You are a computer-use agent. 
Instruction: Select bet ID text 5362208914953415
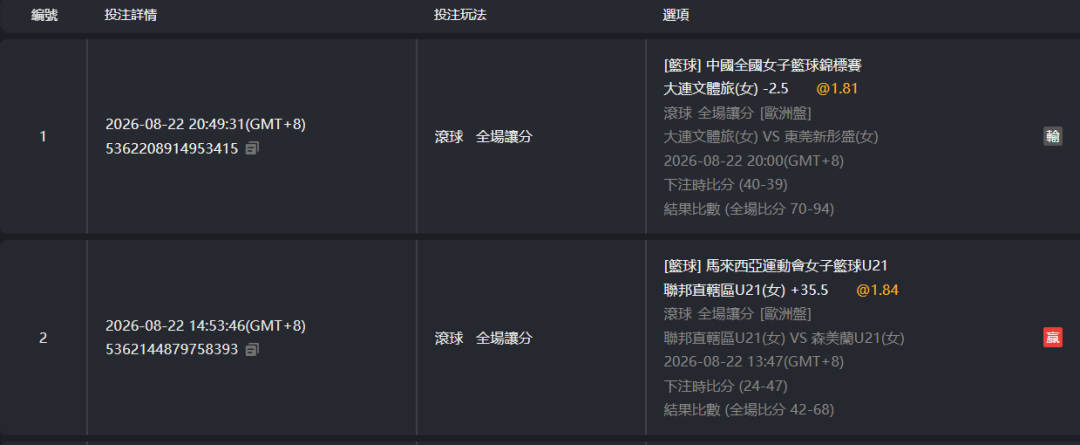(172, 148)
